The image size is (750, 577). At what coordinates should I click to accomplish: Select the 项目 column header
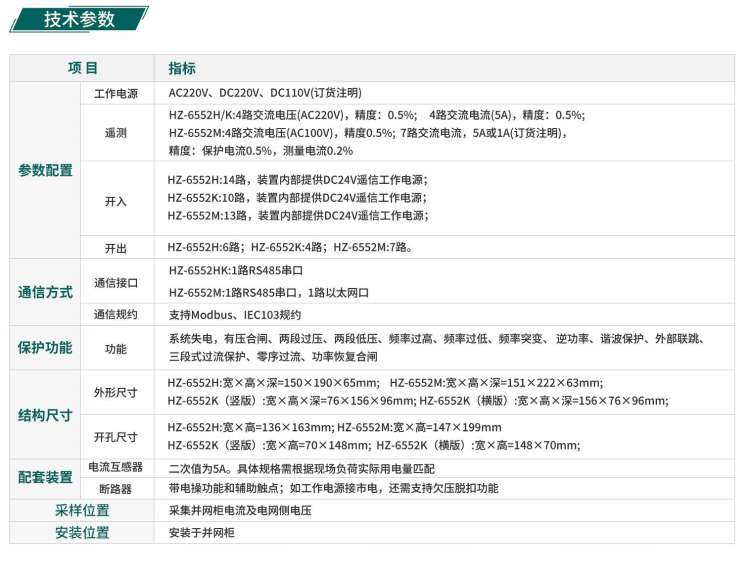tap(82, 68)
